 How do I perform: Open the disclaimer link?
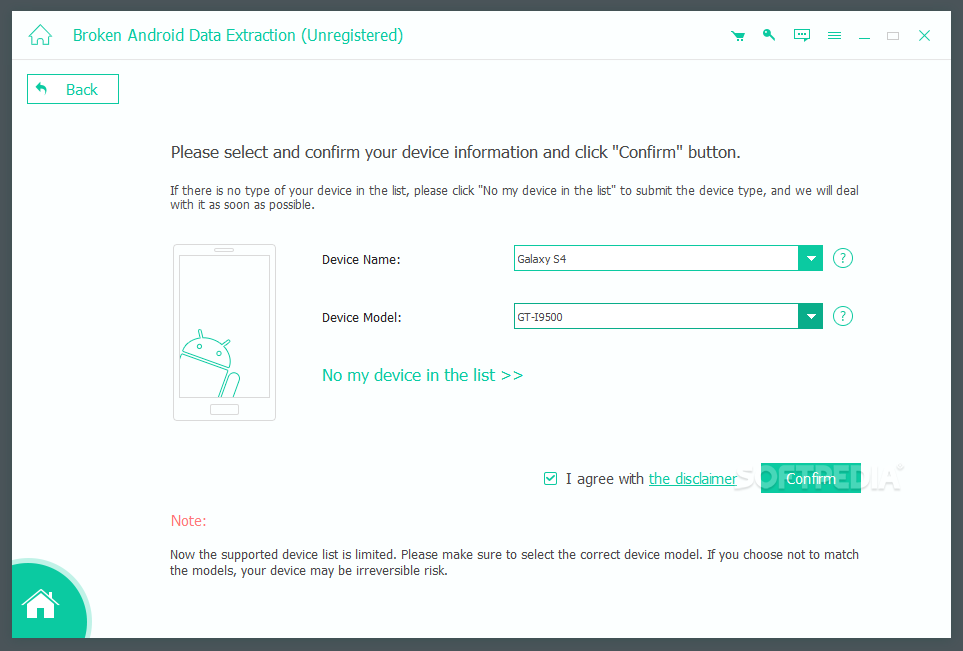pos(693,479)
